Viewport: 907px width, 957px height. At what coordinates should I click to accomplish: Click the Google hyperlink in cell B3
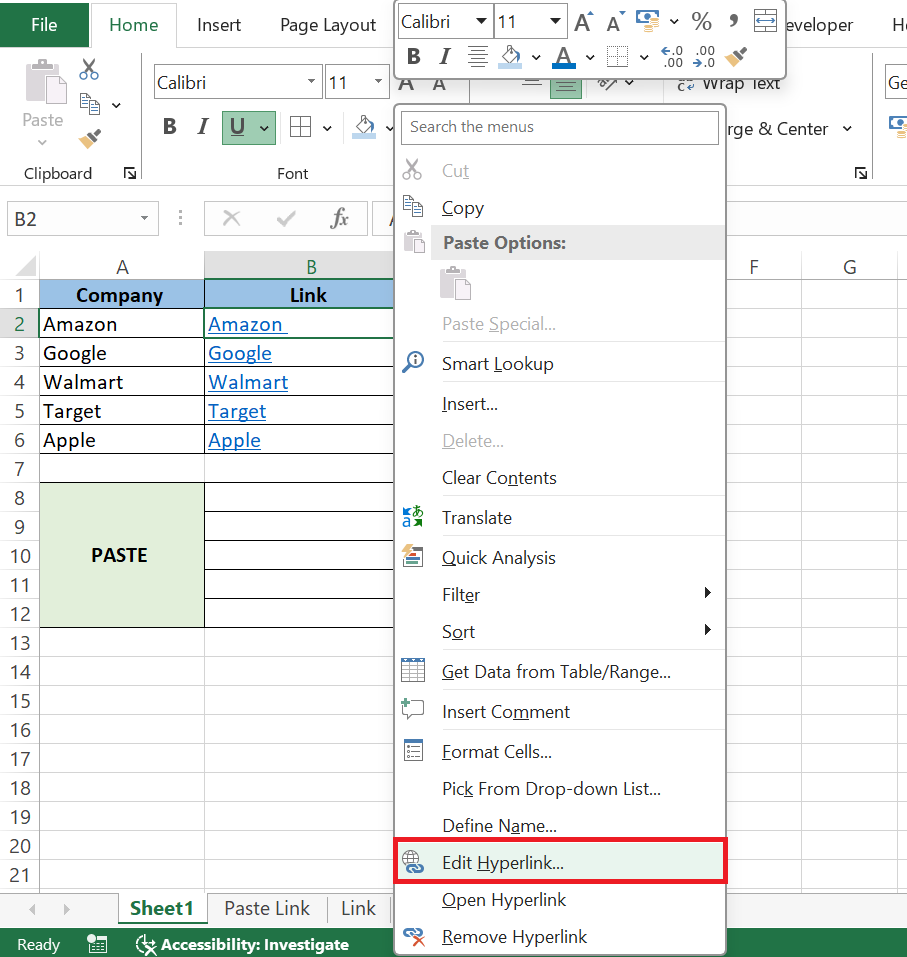pyautogui.click(x=240, y=353)
